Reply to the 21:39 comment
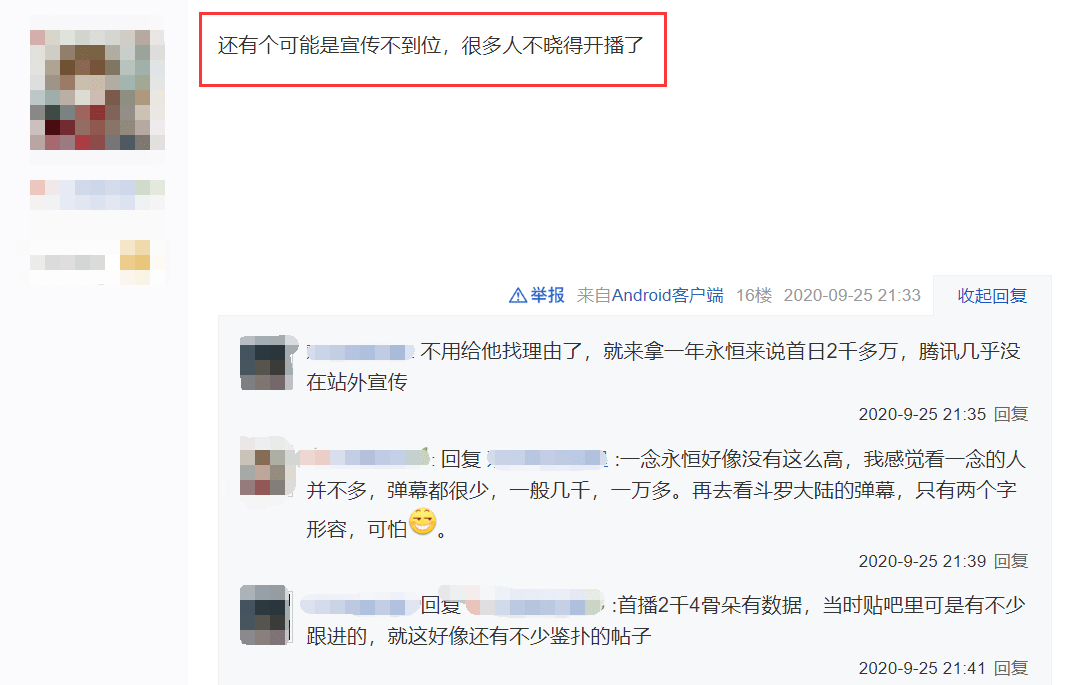This screenshot has width=1065, height=685. click(1011, 561)
